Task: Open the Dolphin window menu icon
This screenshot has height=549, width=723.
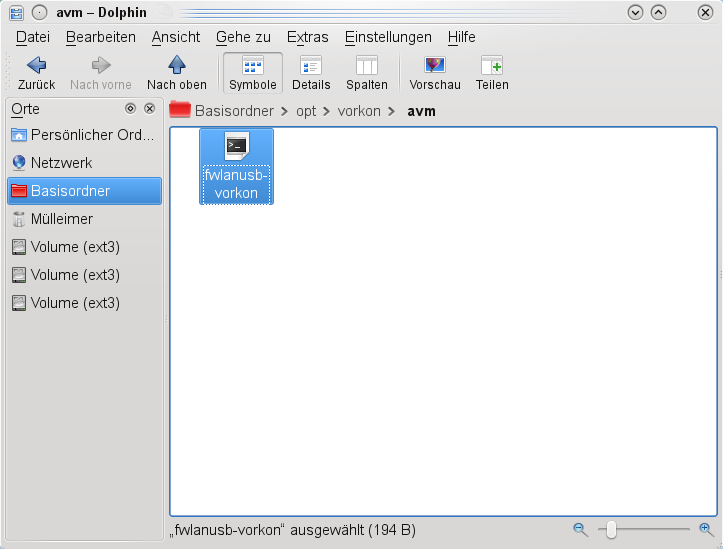Action: click(x=17, y=12)
